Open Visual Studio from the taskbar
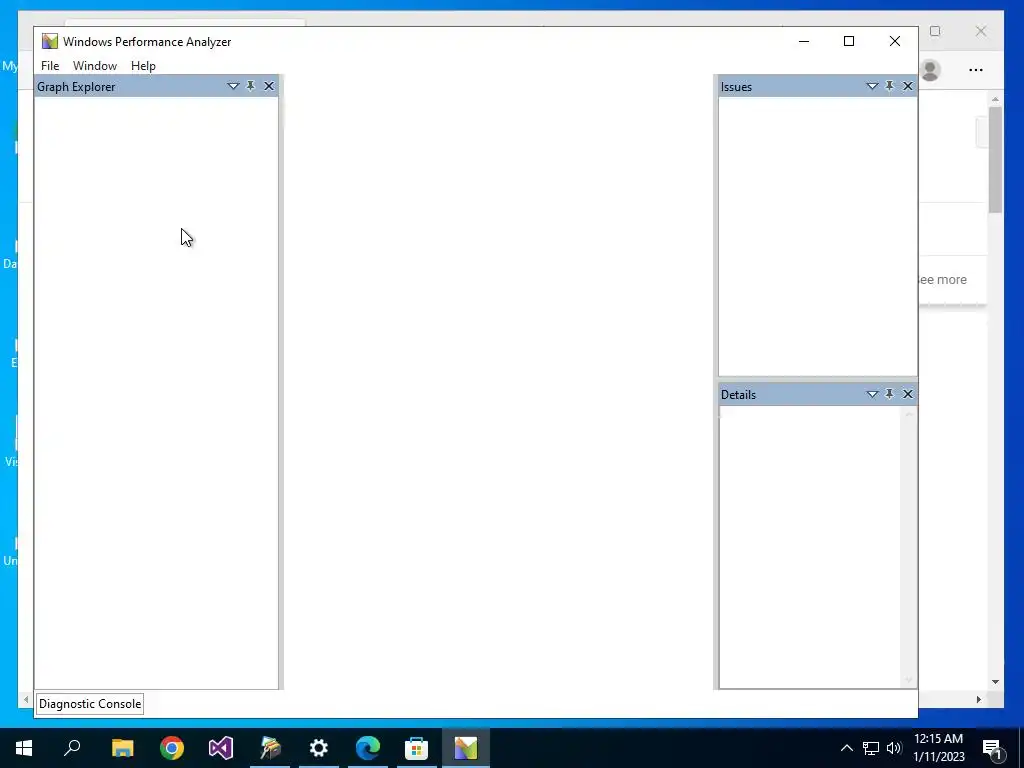The width and height of the screenshot is (1024, 768). 221,748
